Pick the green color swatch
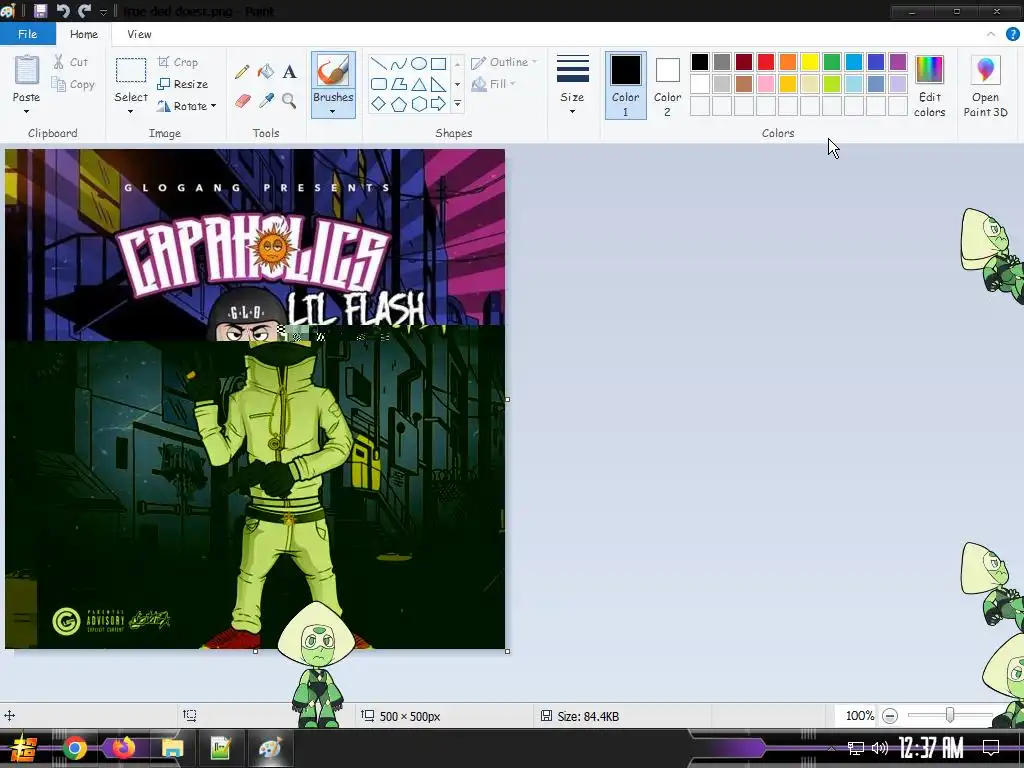 click(x=832, y=62)
